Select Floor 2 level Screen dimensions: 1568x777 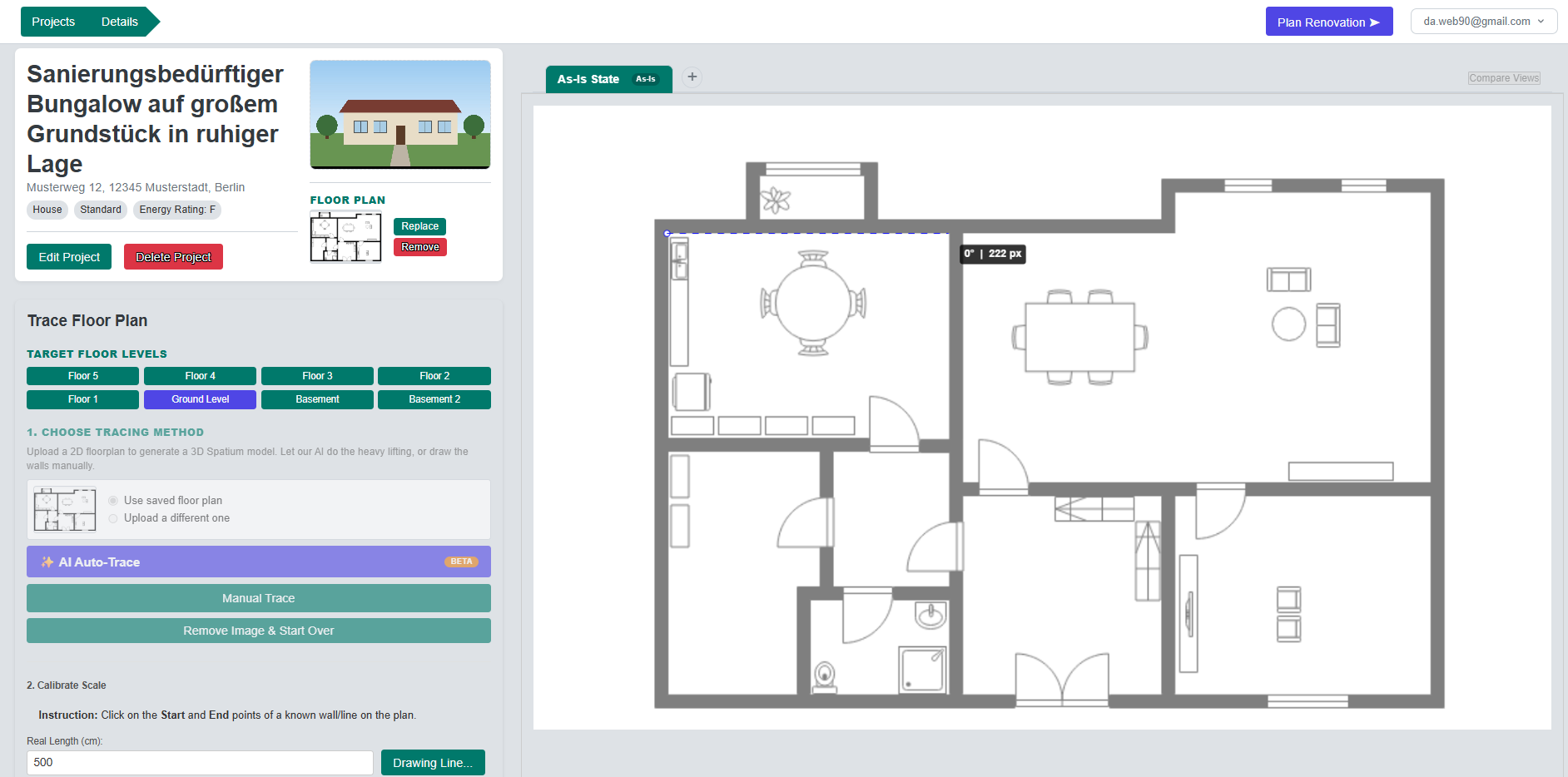coord(434,376)
